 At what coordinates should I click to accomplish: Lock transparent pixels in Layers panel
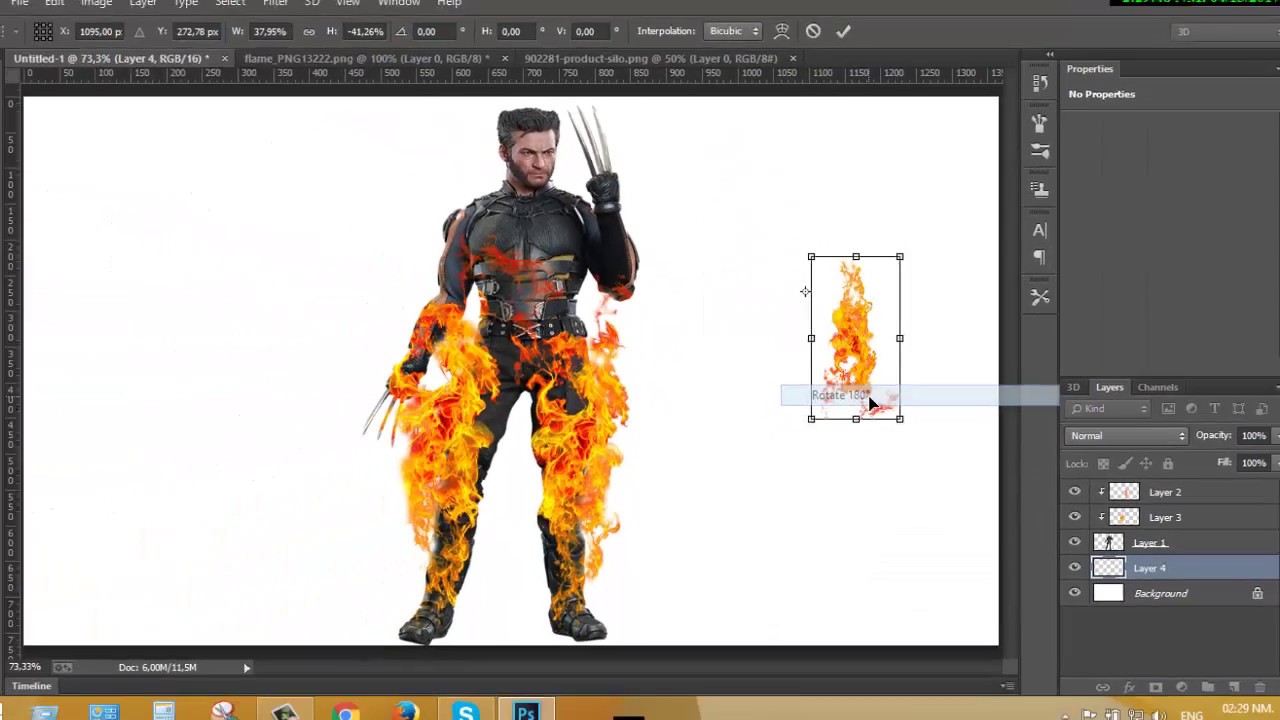point(1103,463)
